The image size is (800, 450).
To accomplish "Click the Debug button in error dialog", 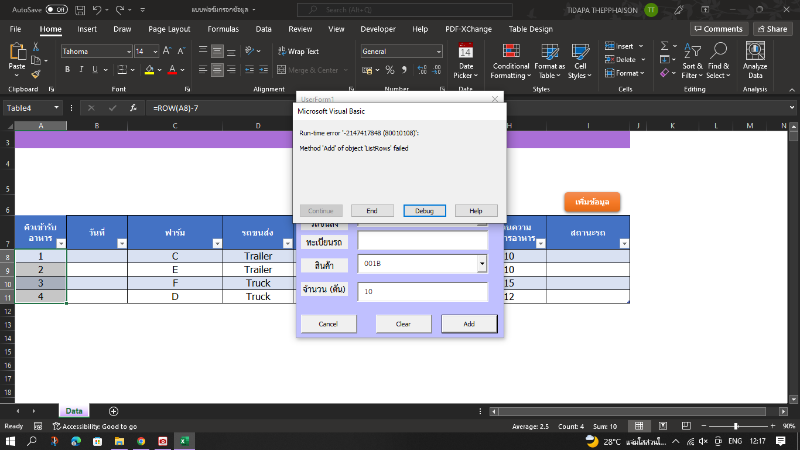I will 424,211.
